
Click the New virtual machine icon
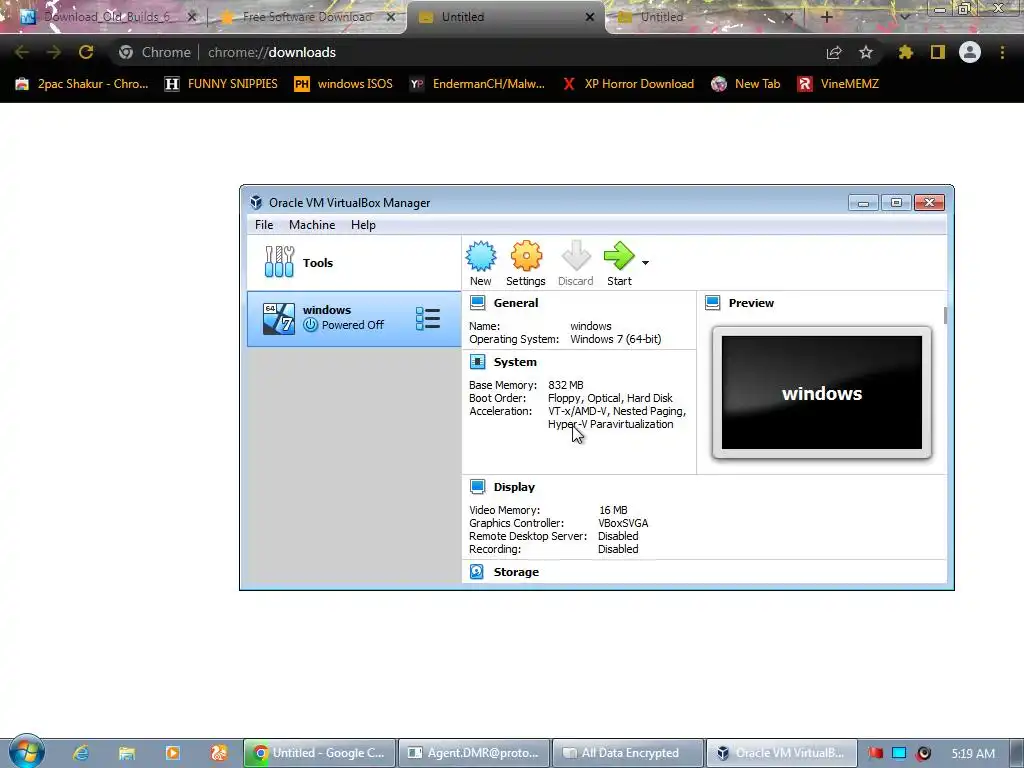481,263
